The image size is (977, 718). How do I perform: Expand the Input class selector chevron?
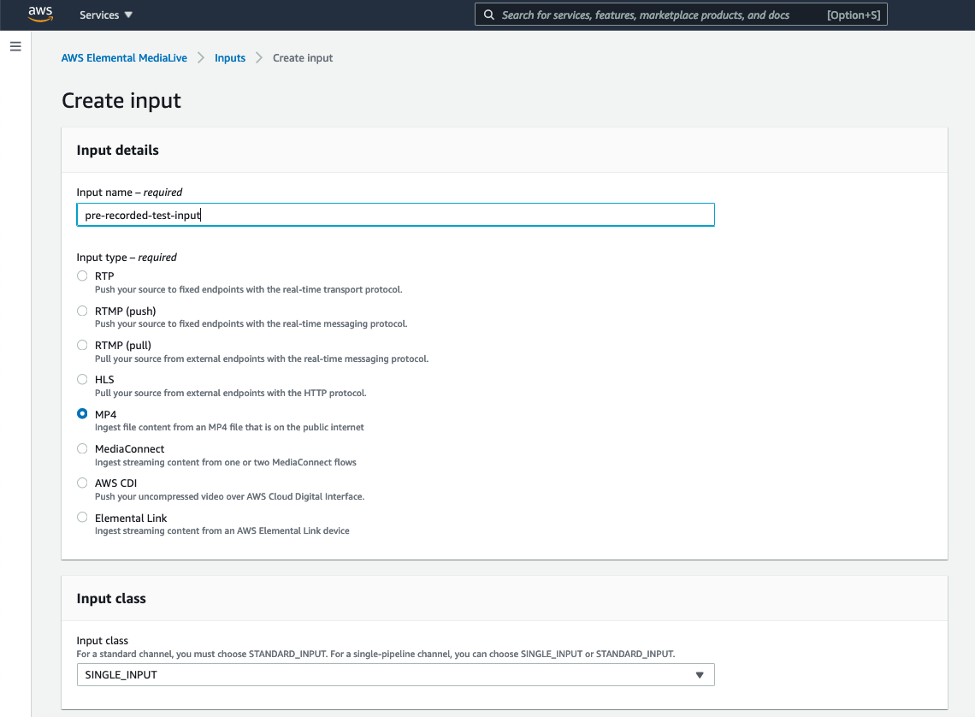tap(699, 674)
